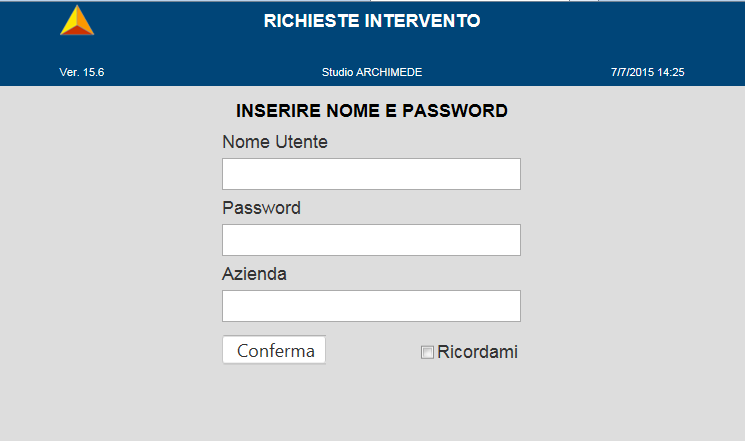Screen dimensions: 745x441
Task: Click the word PASSWORD in the bold heading
Action: (x=455, y=111)
